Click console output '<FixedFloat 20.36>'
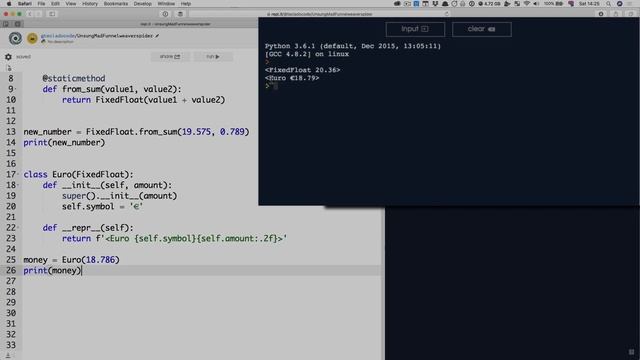The image size is (640, 360). point(302,70)
